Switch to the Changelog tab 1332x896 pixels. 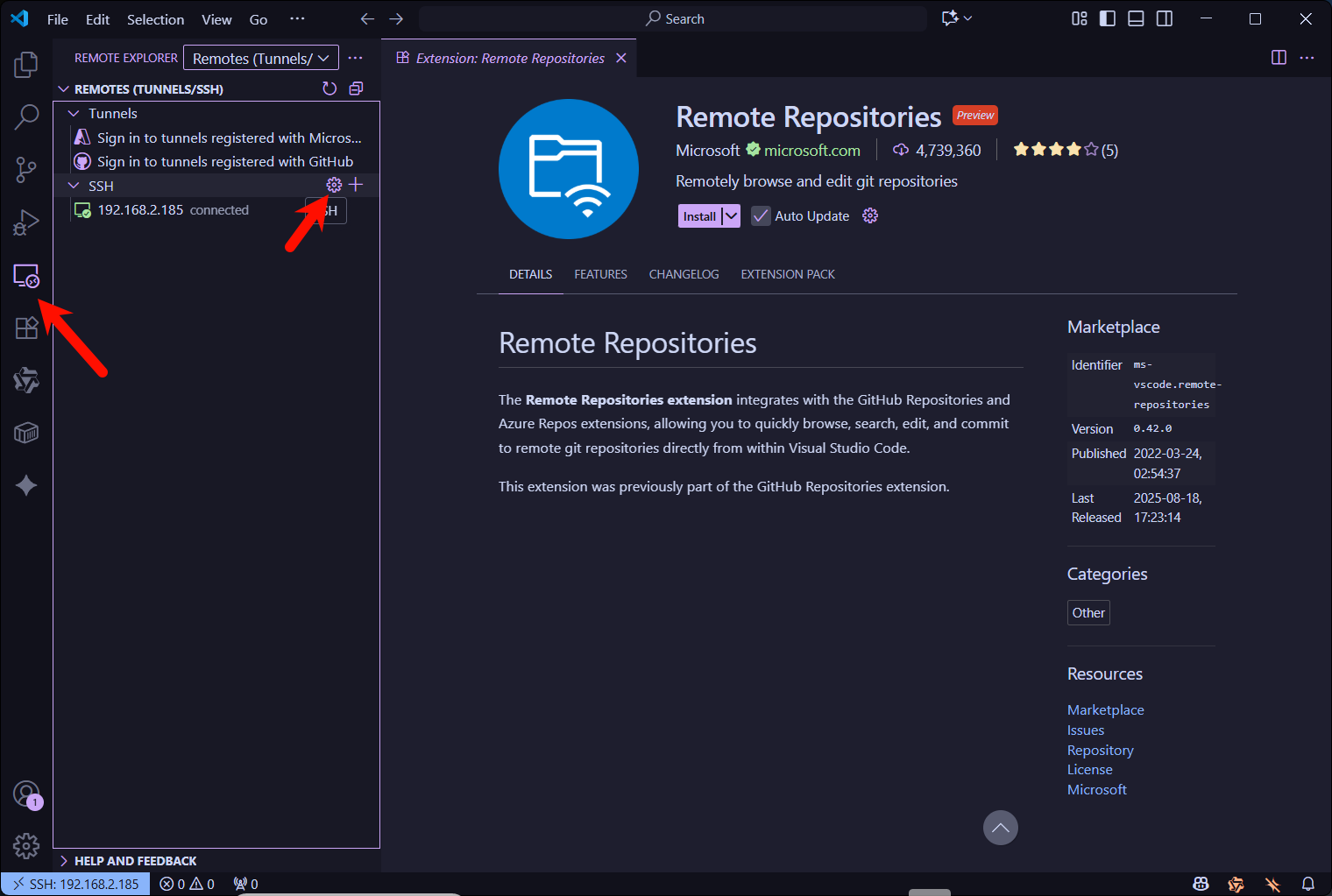click(684, 274)
